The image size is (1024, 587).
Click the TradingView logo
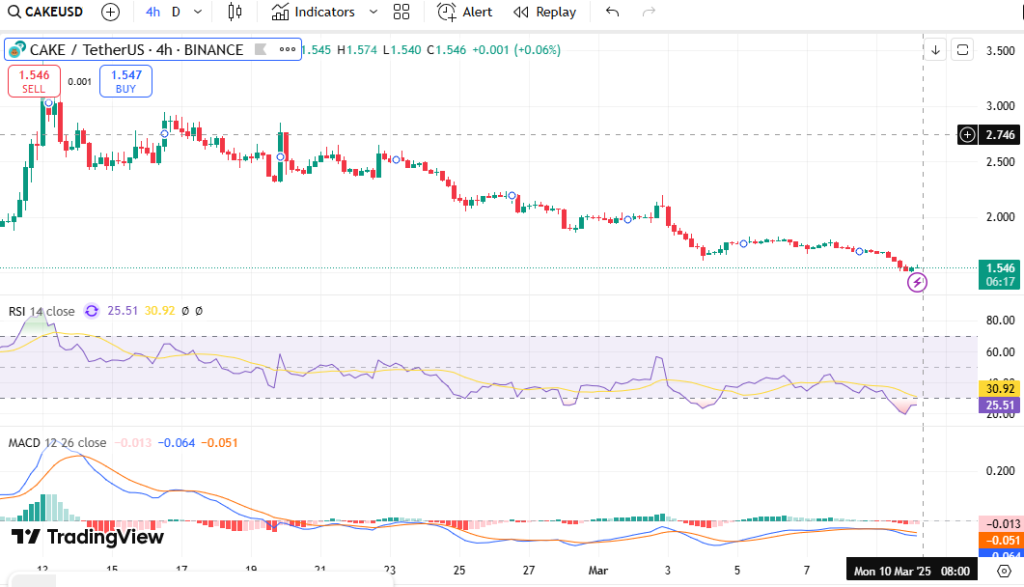click(88, 537)
